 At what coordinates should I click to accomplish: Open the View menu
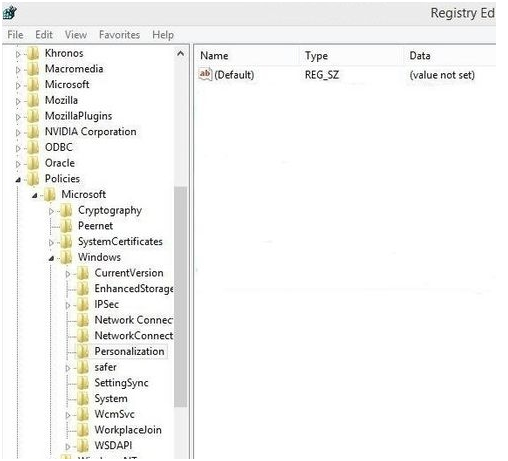coord(76,35)
